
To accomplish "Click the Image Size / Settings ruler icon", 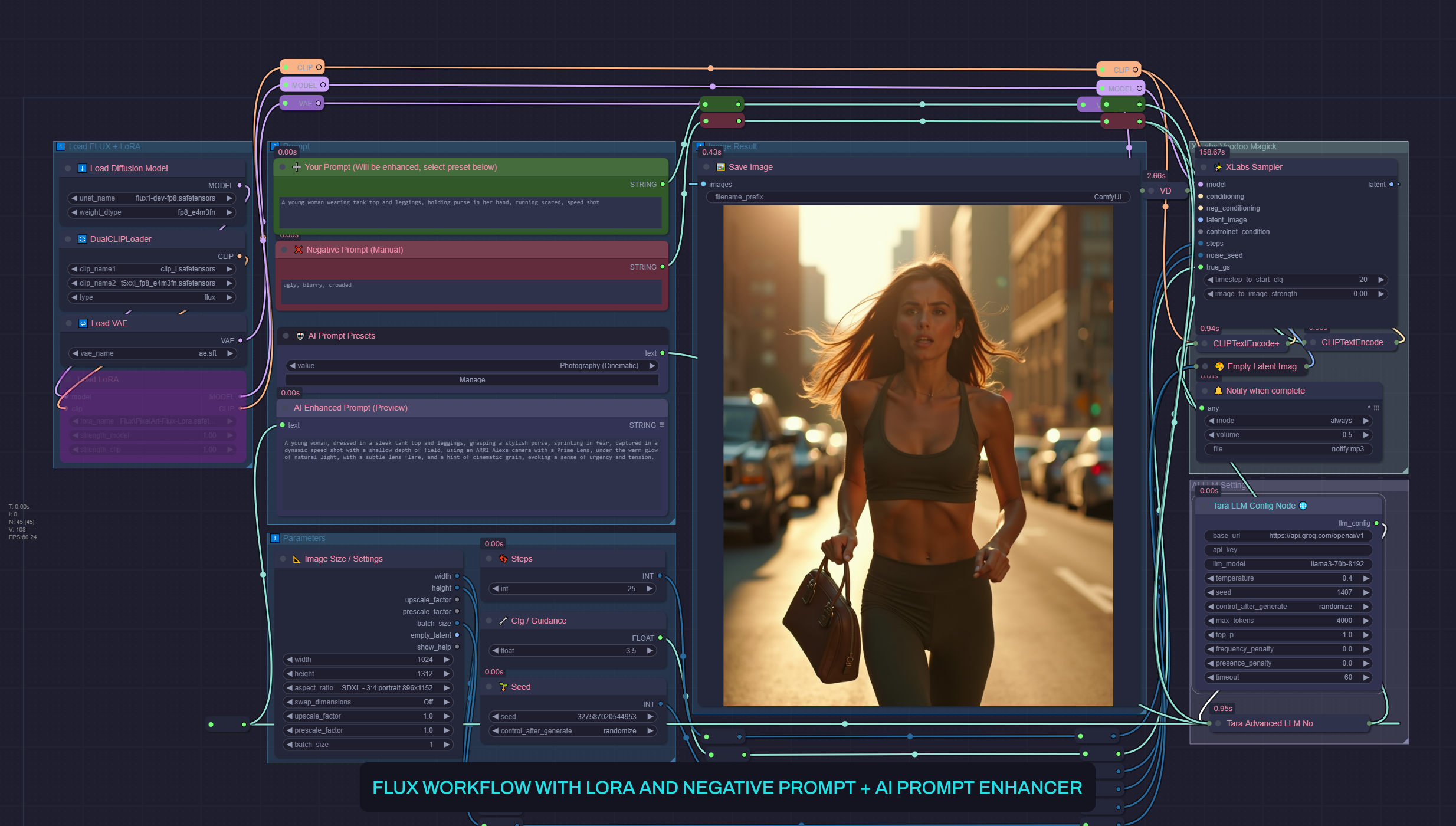I will (297, 559).
